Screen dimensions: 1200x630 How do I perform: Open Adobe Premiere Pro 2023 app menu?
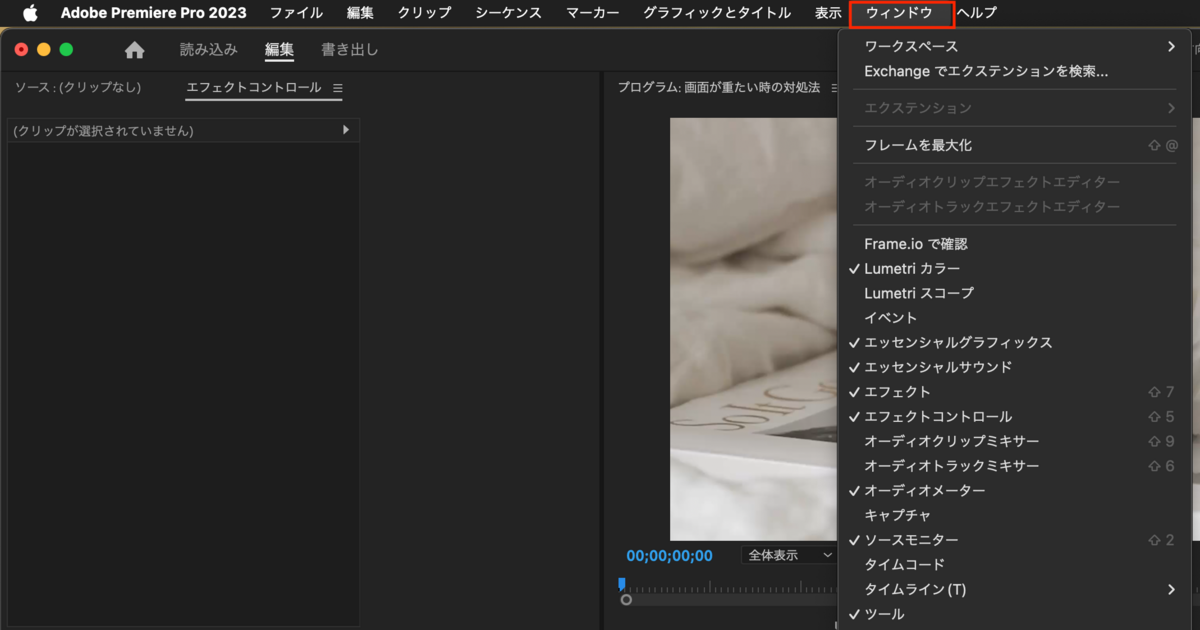(x=153, y=13)
